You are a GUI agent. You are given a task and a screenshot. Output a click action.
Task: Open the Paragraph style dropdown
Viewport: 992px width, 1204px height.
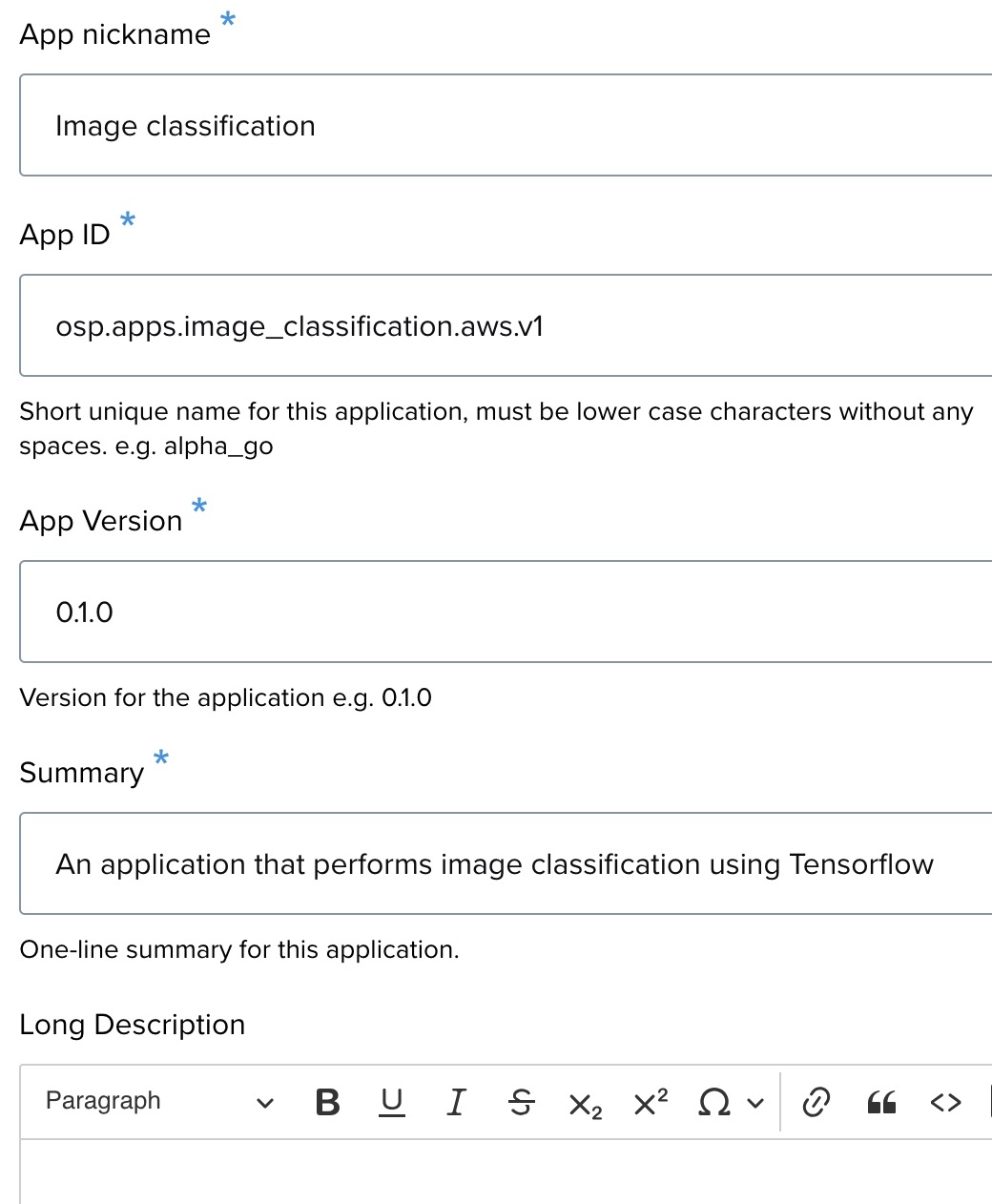[159, 1102]
